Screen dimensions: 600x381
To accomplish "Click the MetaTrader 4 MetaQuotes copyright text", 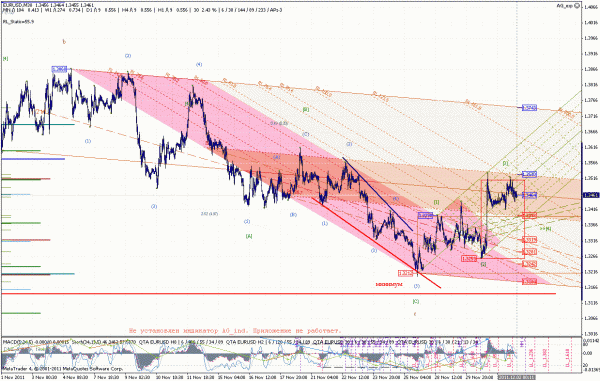I will click(63, 369).
